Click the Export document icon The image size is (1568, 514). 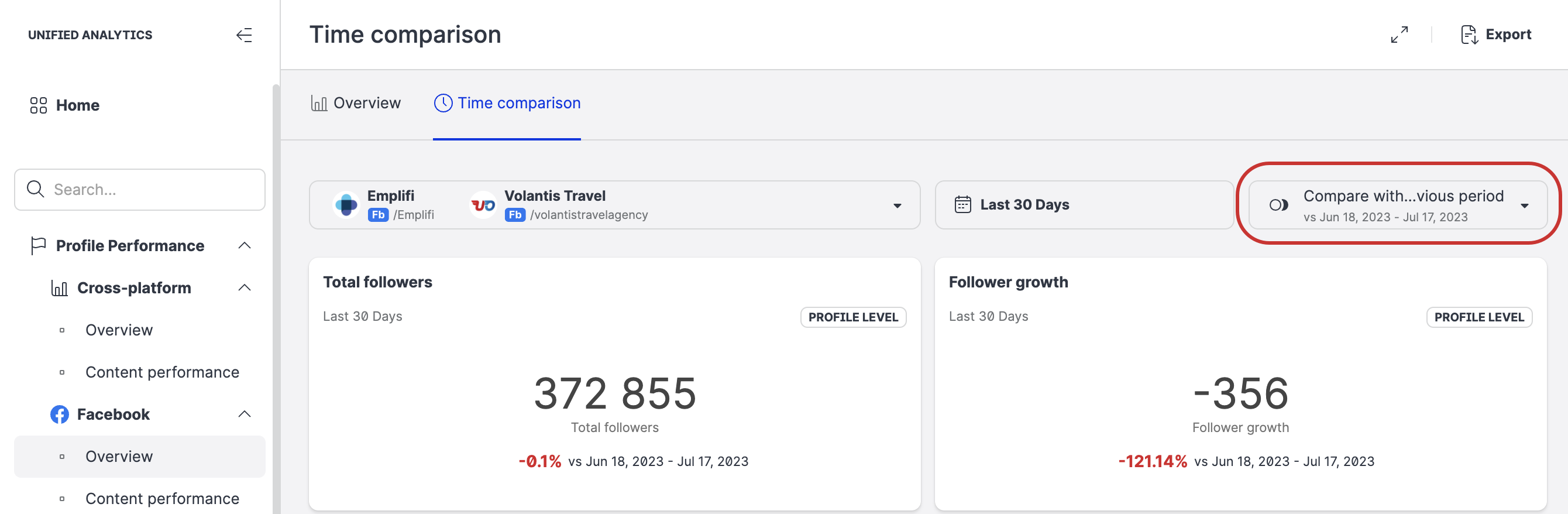click(x=1469, y=35)
